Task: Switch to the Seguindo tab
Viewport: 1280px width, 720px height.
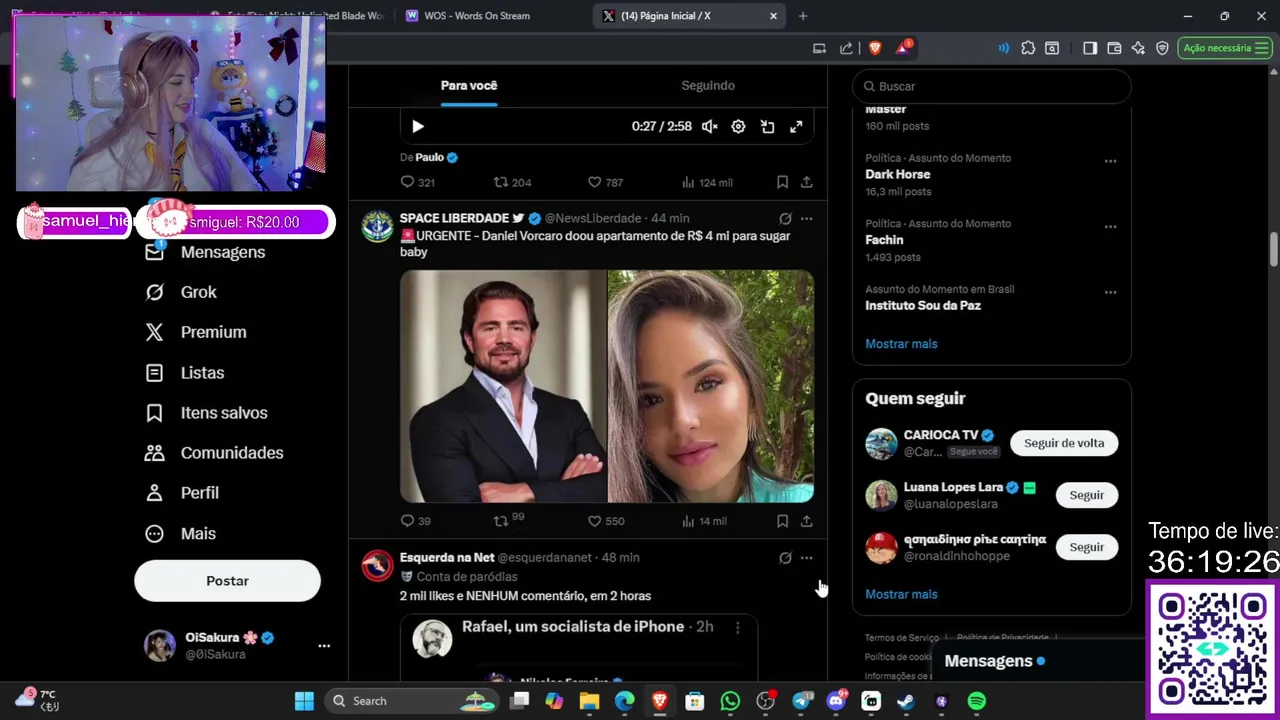Action: (708, 86)
